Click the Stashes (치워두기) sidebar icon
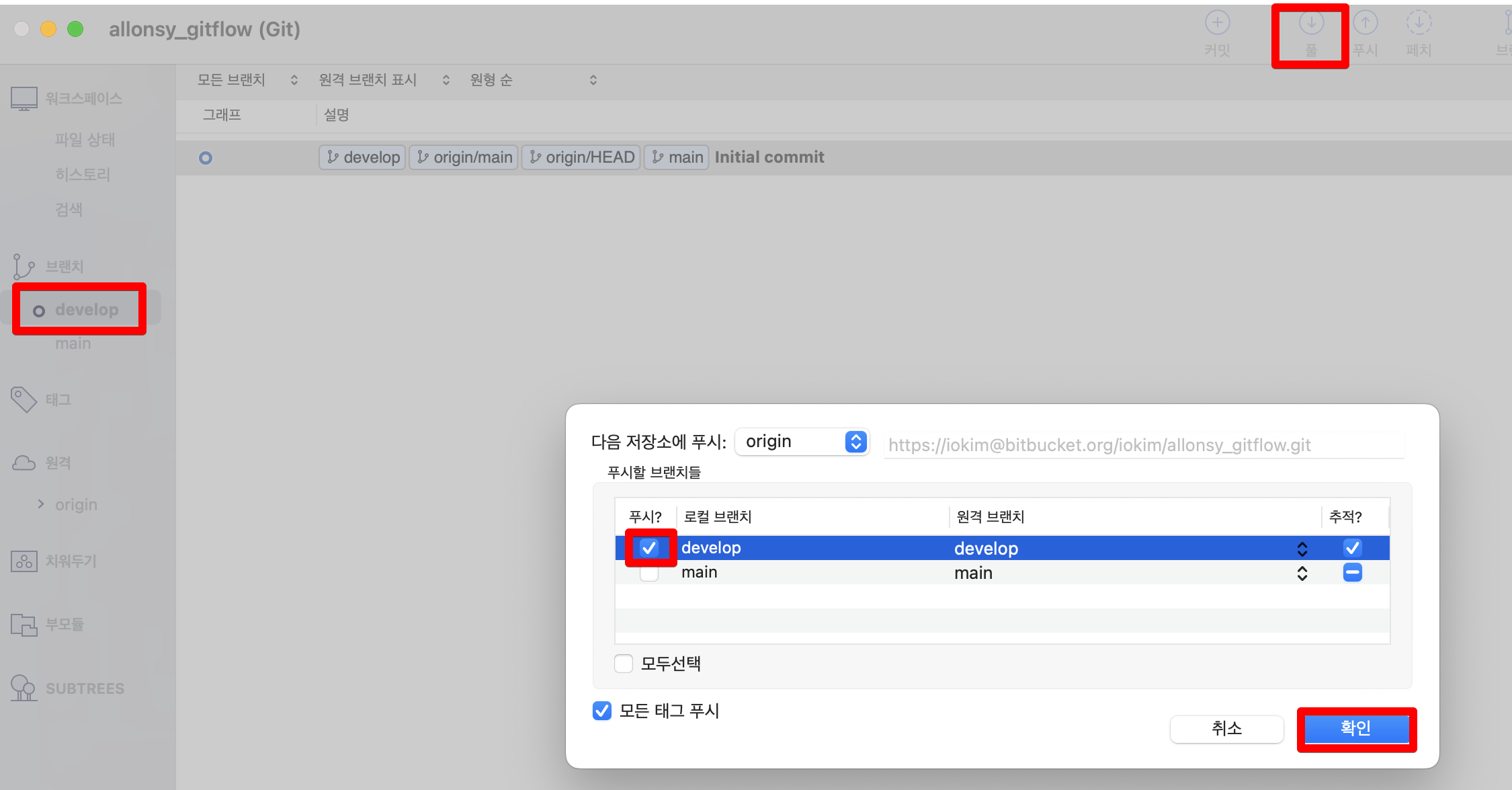This screenshot has height=790, width=1512. coord(24,561)
